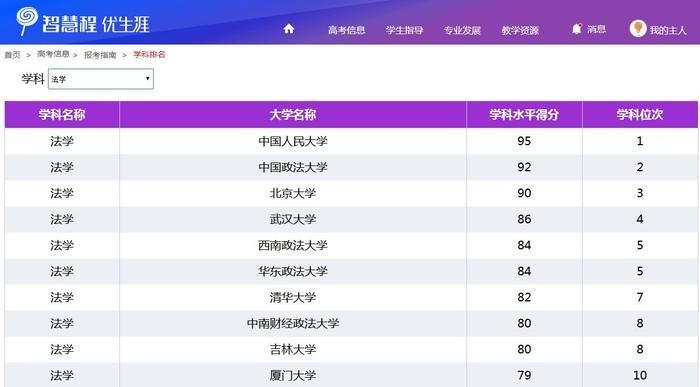This screenshot has height=387, width=700.
Task: Open 我的主人 account link
Action: pos(668,30)
